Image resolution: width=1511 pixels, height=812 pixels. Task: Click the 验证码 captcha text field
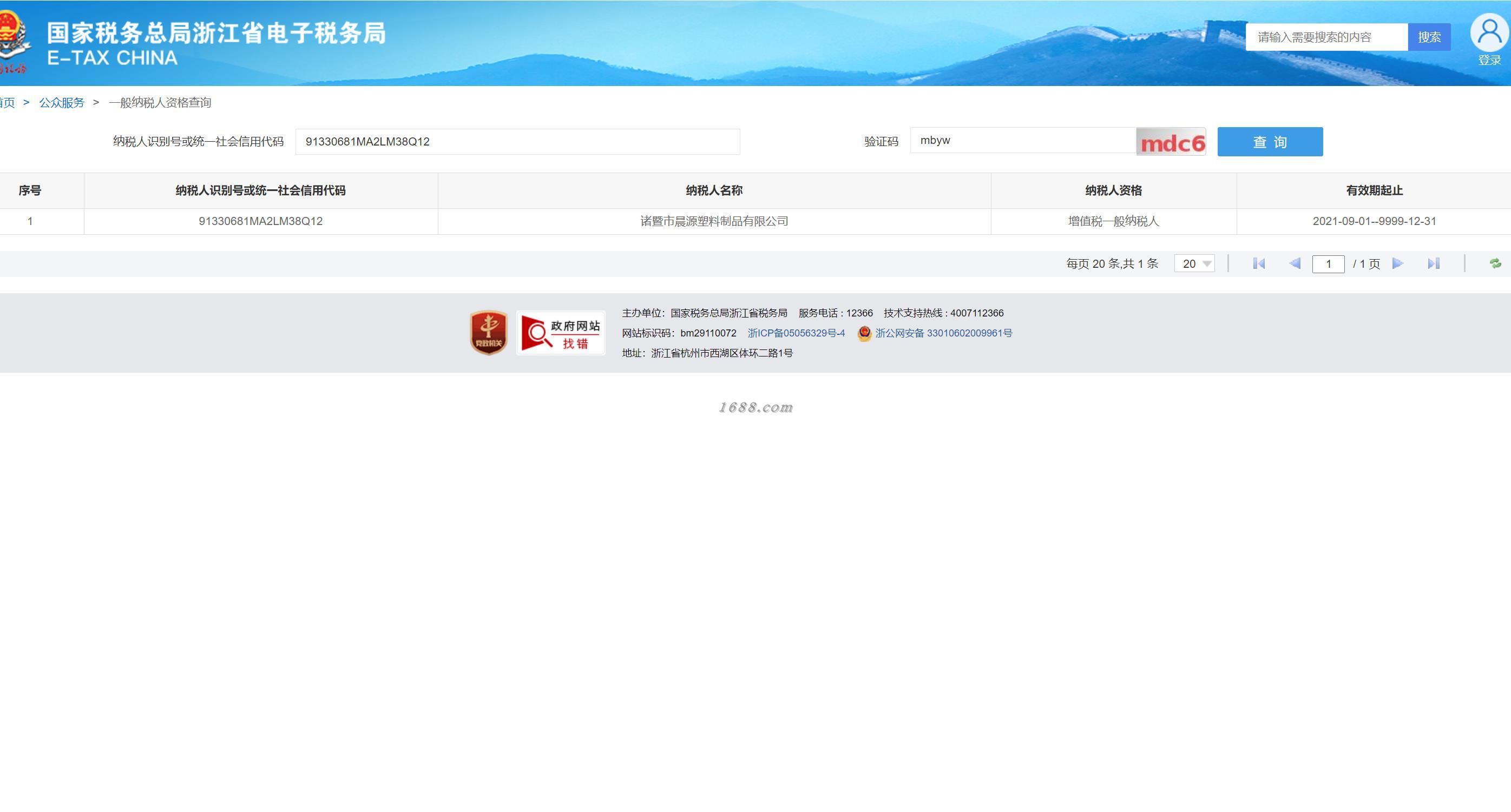coord(1022,141)
